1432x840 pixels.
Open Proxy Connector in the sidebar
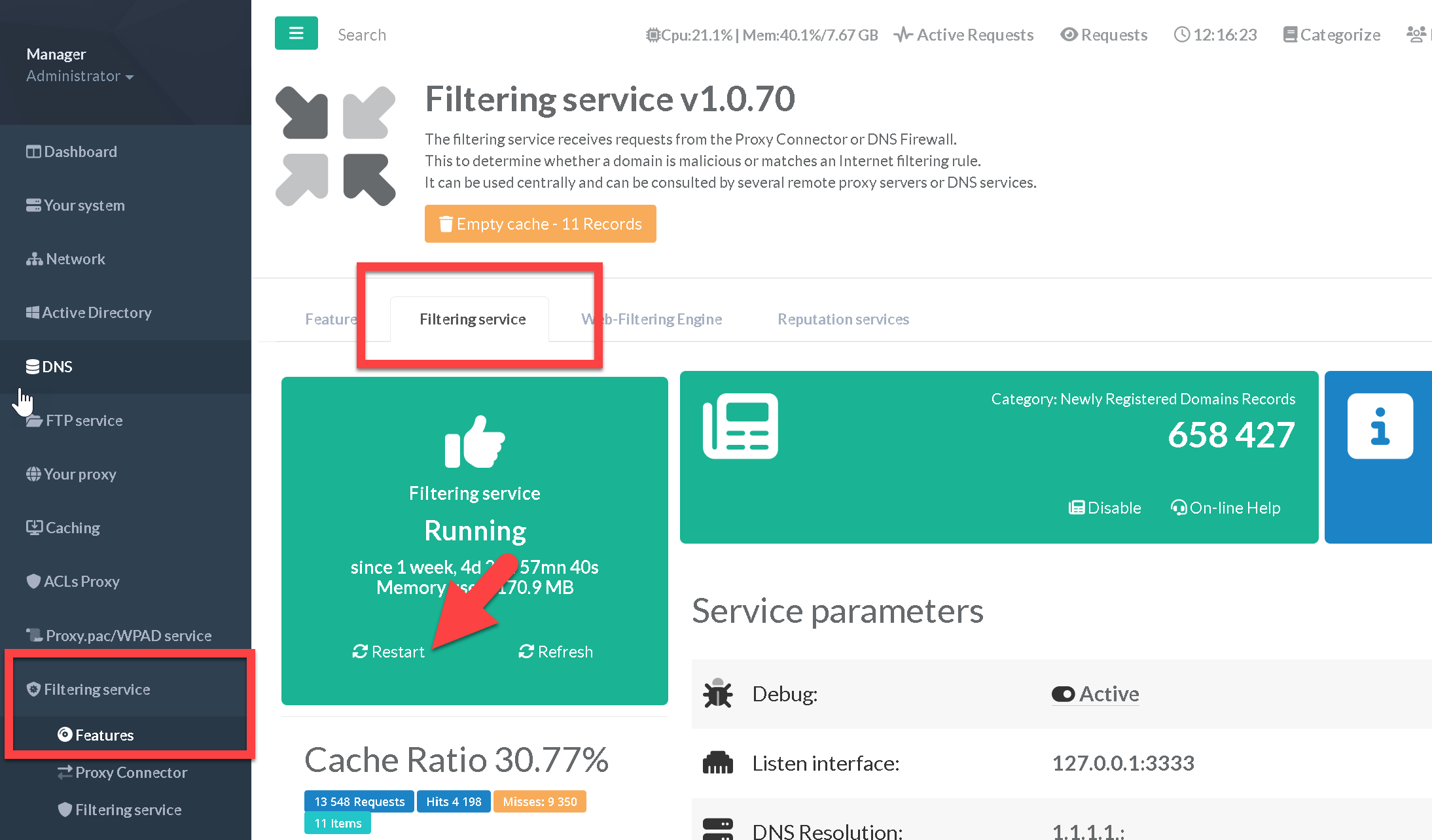131,772
